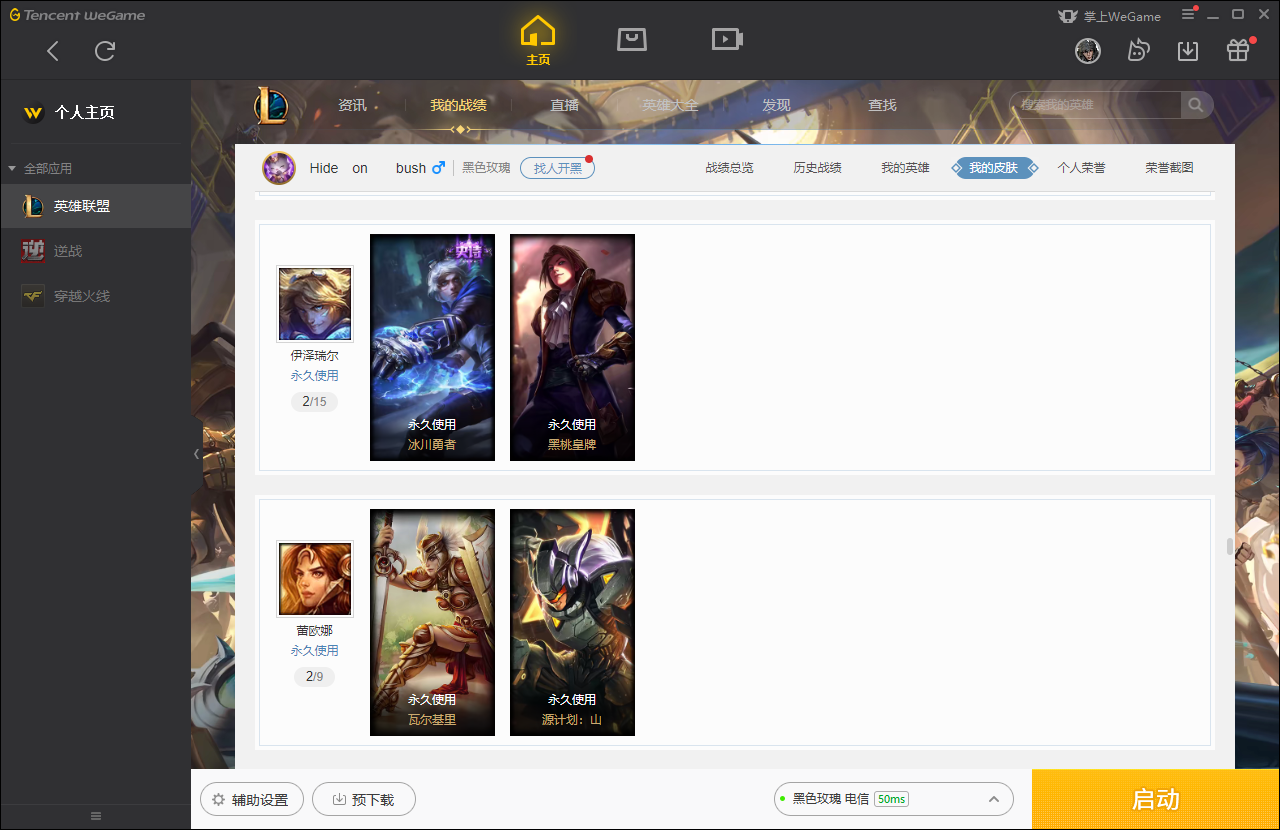Click the 50ms latency indicator
This screenshot has width=1280, height=830.
[891, 799]
